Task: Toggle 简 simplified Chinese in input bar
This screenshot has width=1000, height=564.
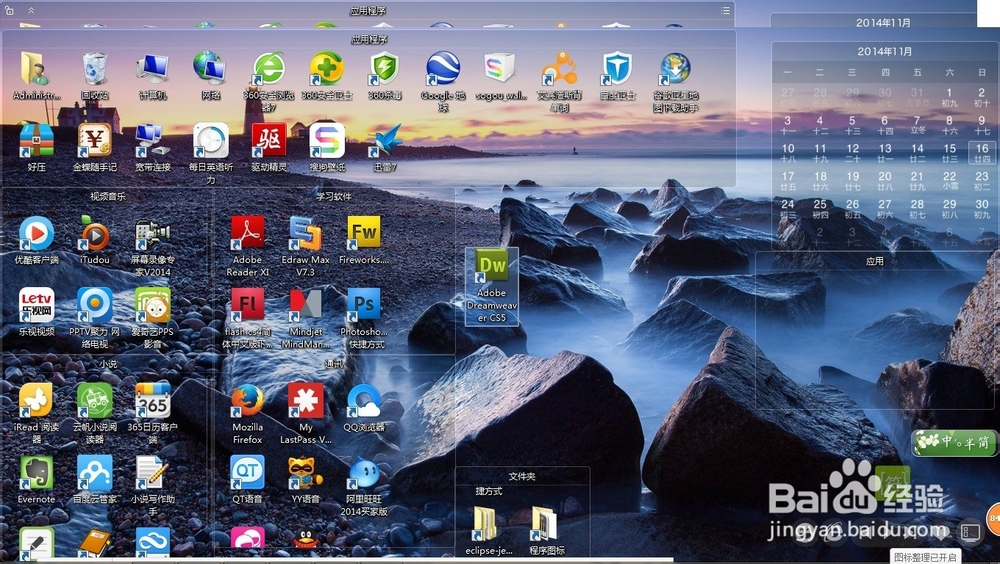Action: [x=983, y=442]
